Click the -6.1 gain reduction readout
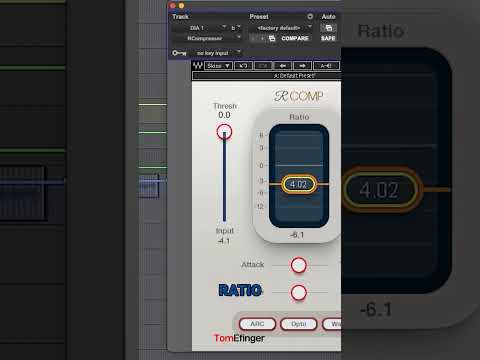This screenshot has height=360, width=480. [x=297, y=235]
